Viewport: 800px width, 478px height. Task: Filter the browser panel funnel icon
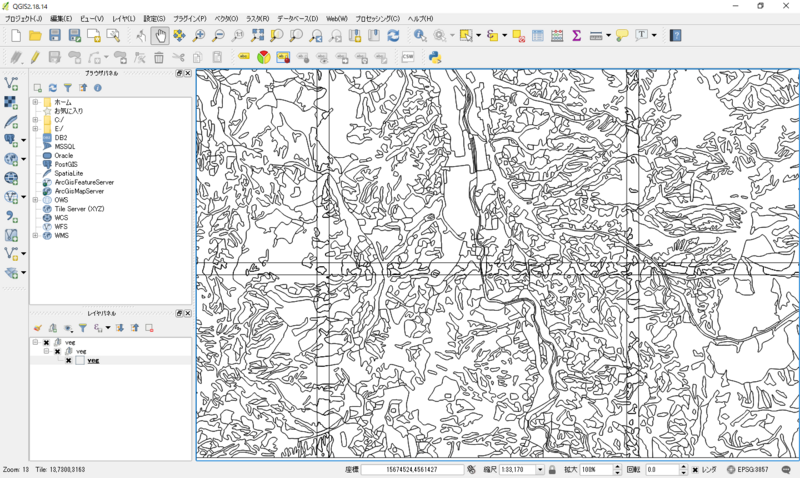tap(67, 88)
